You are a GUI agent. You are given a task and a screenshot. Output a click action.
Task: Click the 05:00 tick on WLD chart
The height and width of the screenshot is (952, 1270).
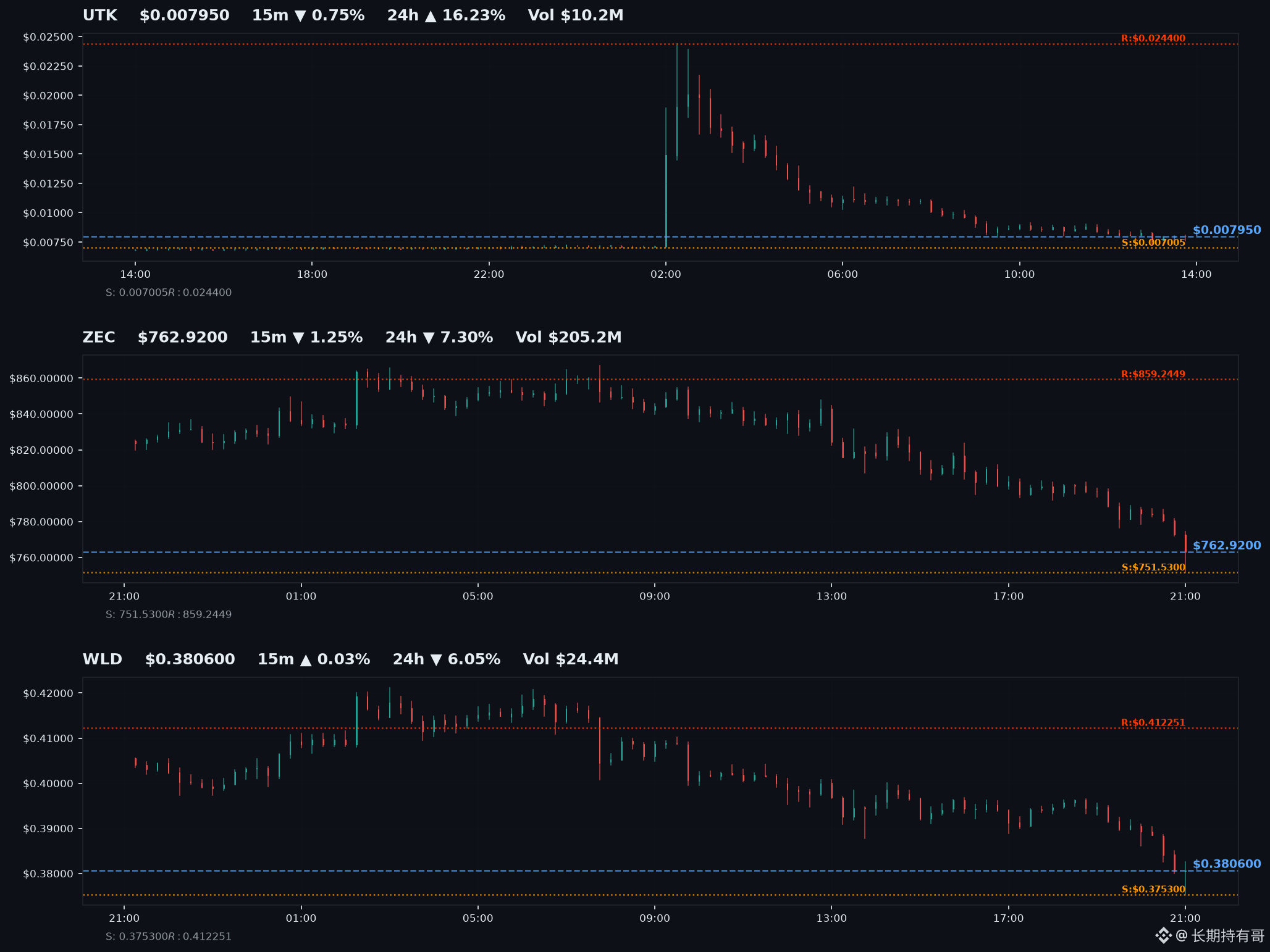478,919
